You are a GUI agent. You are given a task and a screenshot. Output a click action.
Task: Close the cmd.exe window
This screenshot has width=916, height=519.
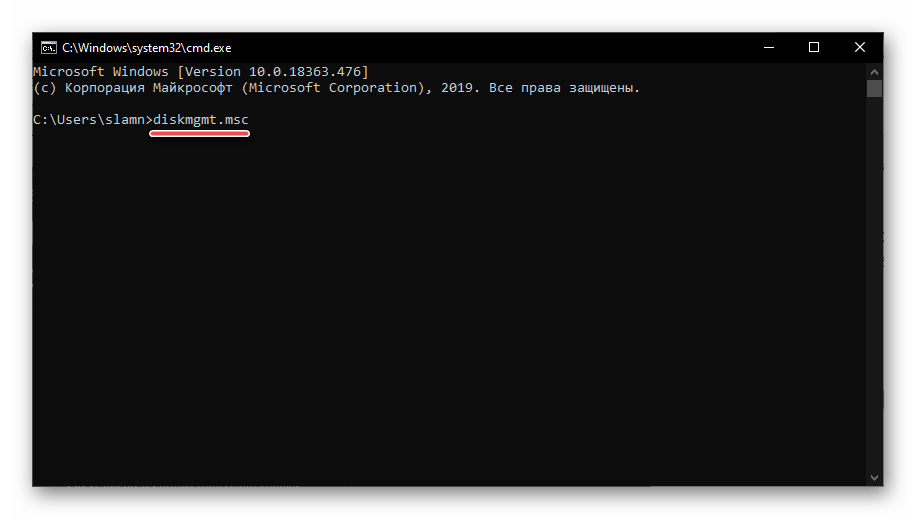(x=860, y=47)
